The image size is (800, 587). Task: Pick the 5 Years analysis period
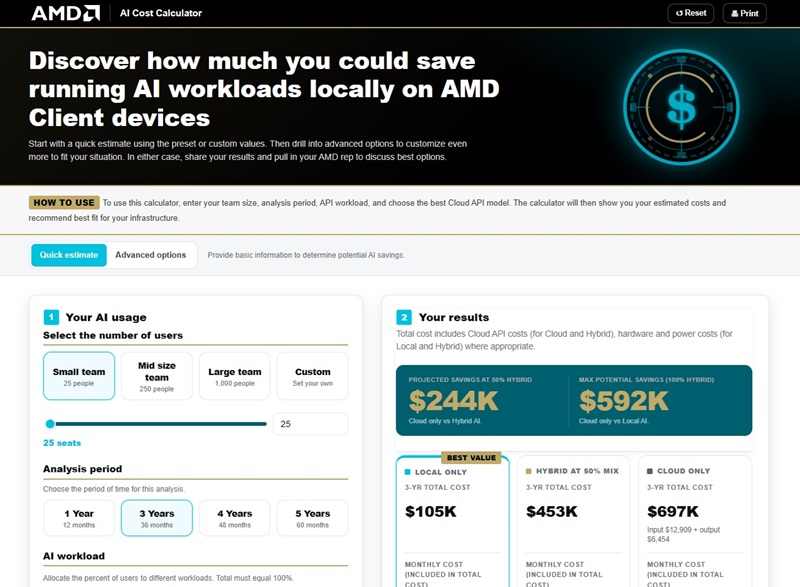tap(313, 518)
